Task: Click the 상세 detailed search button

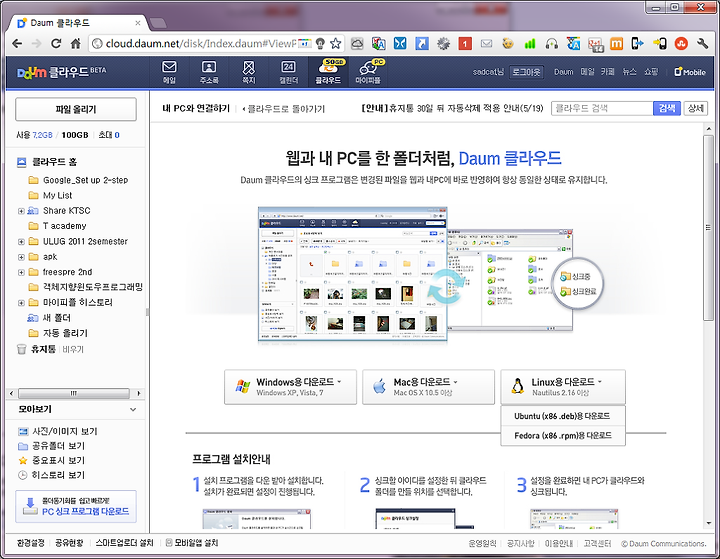Action: pyautogui.click(x=696, y=108)
